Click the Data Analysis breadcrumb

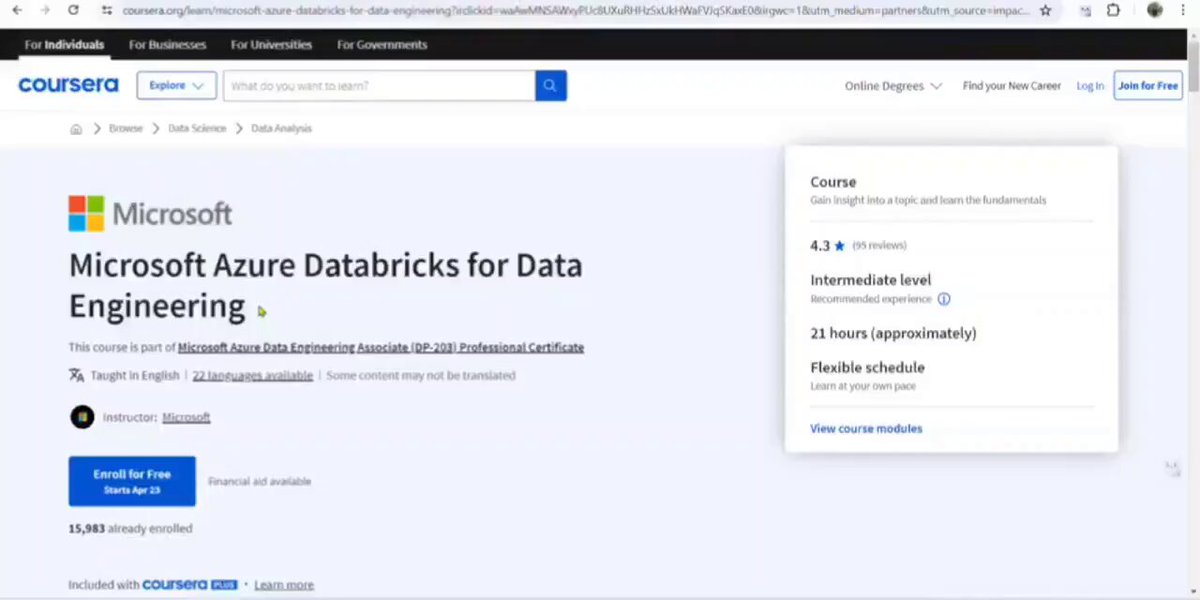[x=281, y=129]
